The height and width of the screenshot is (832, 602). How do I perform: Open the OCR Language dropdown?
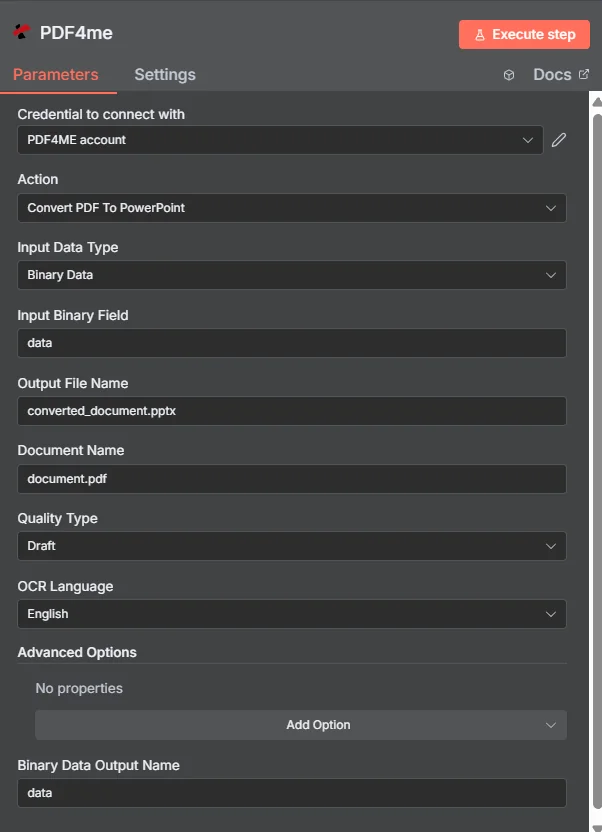(291, 614)
